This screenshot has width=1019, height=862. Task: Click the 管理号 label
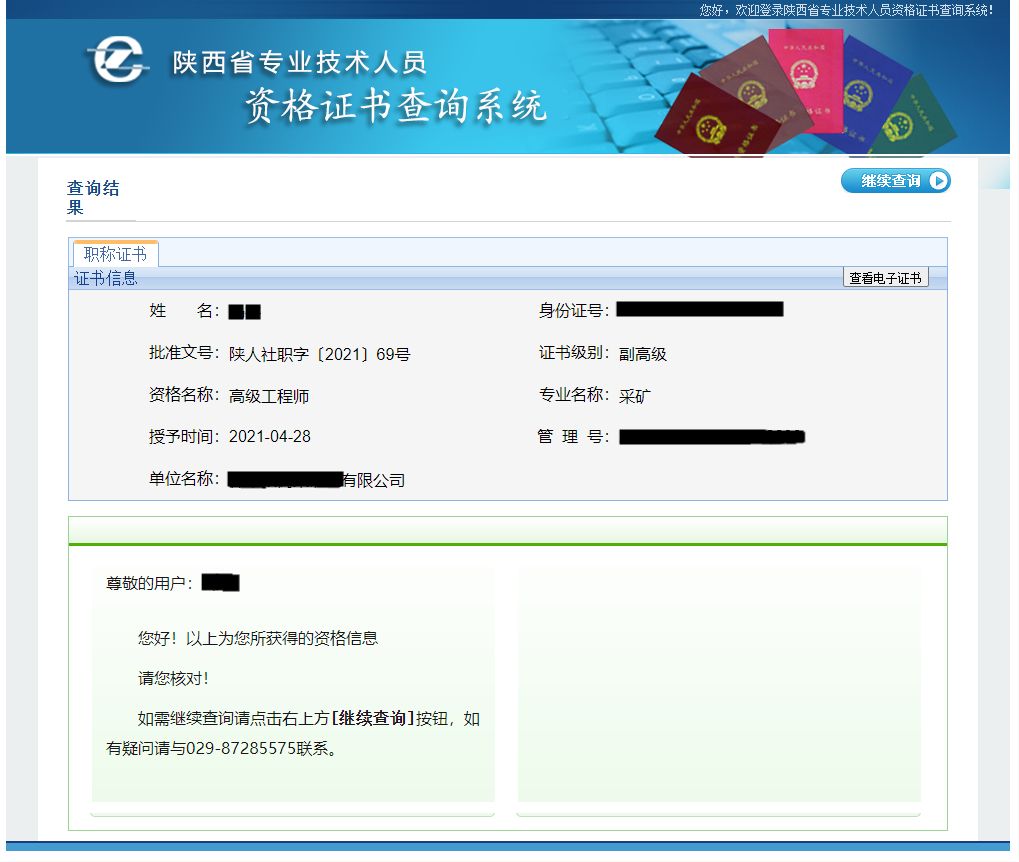(x=574, y=436)
